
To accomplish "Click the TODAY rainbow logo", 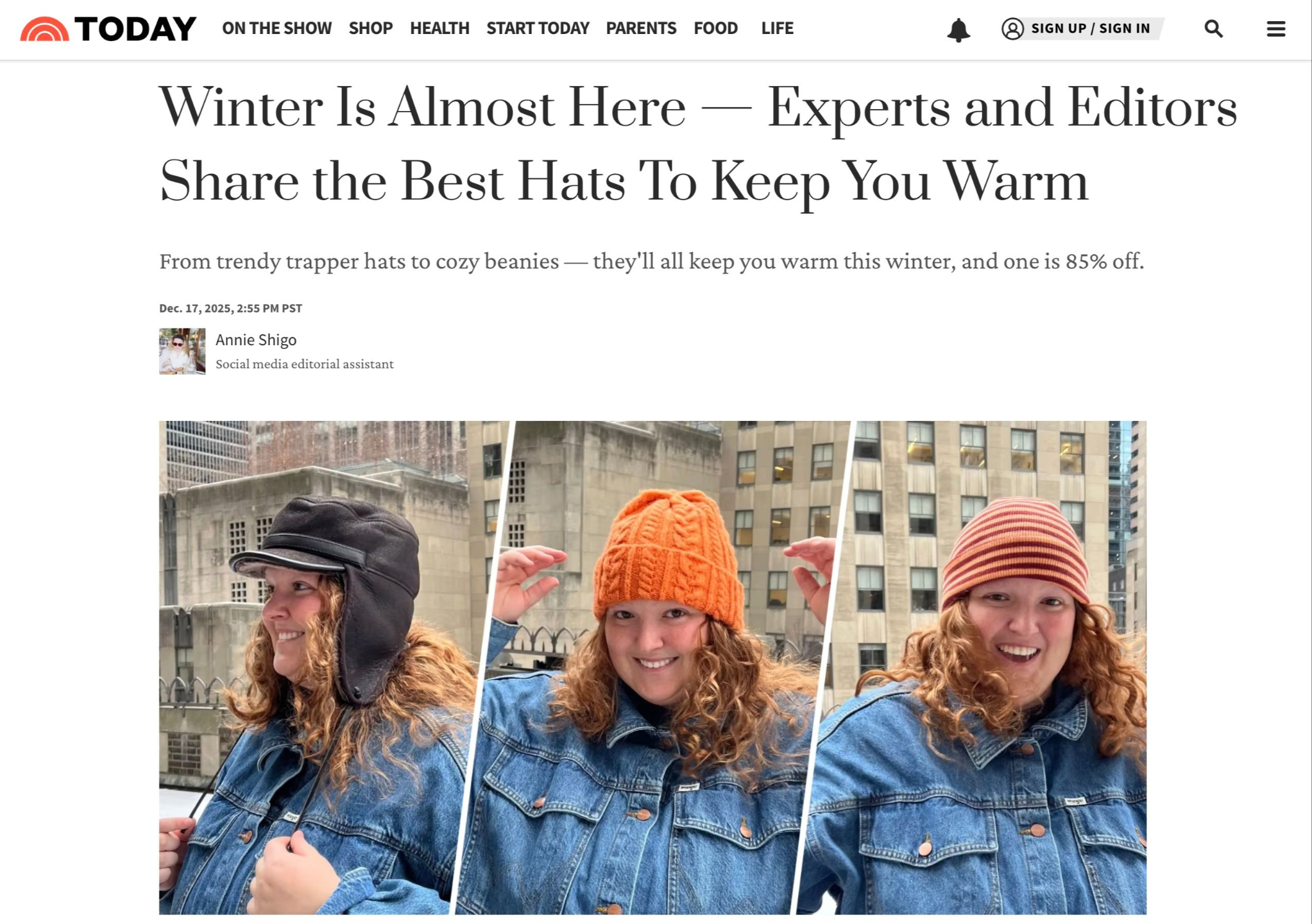I will [x=44, y=29].
